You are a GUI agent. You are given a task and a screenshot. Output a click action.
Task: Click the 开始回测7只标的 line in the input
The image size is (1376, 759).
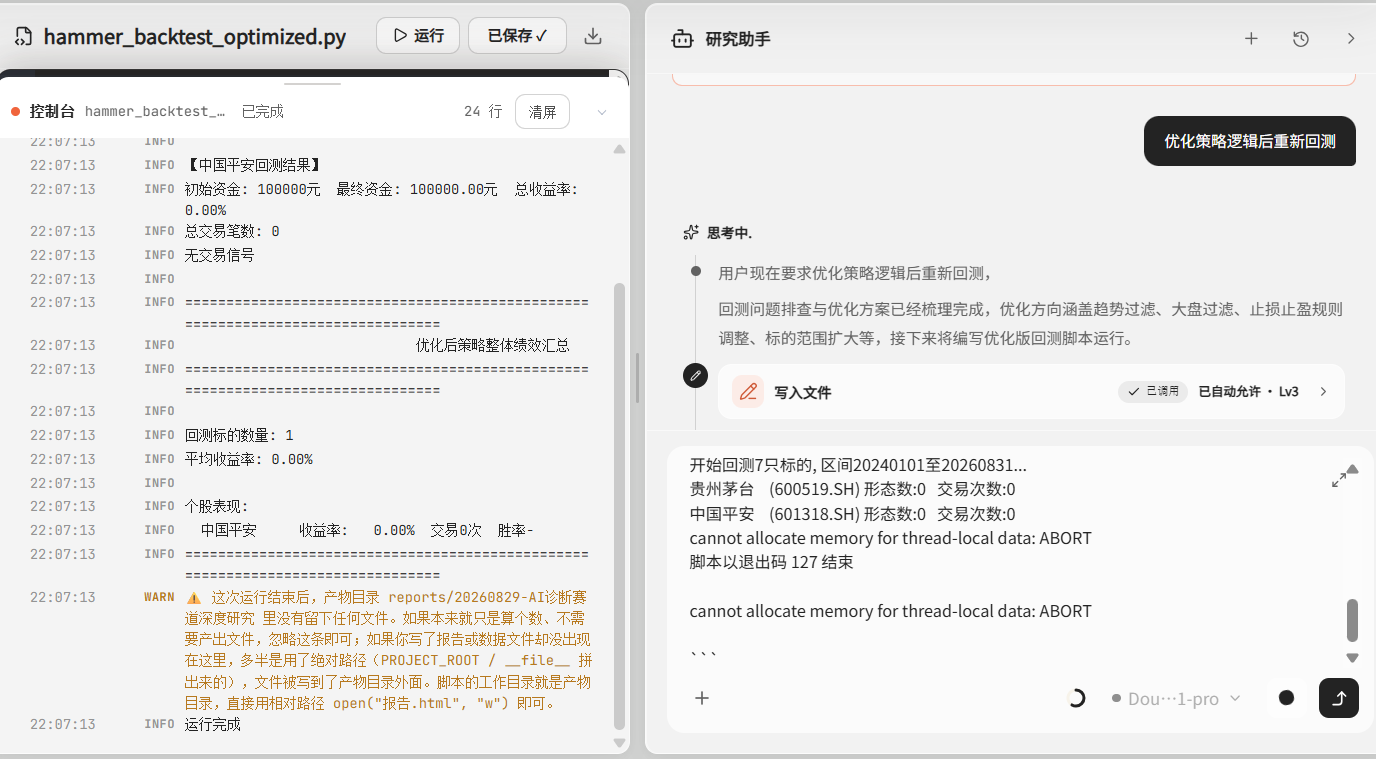click(x=858, y=465)
